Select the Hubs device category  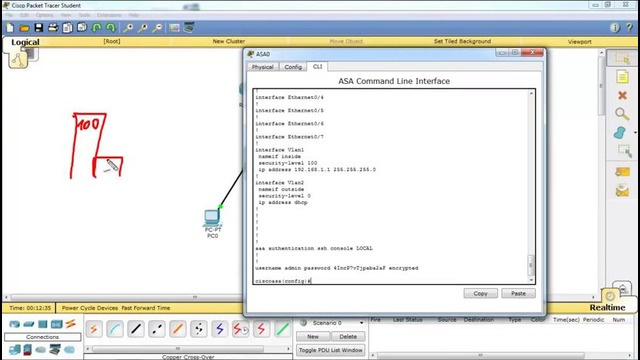[x=42, y=324]
